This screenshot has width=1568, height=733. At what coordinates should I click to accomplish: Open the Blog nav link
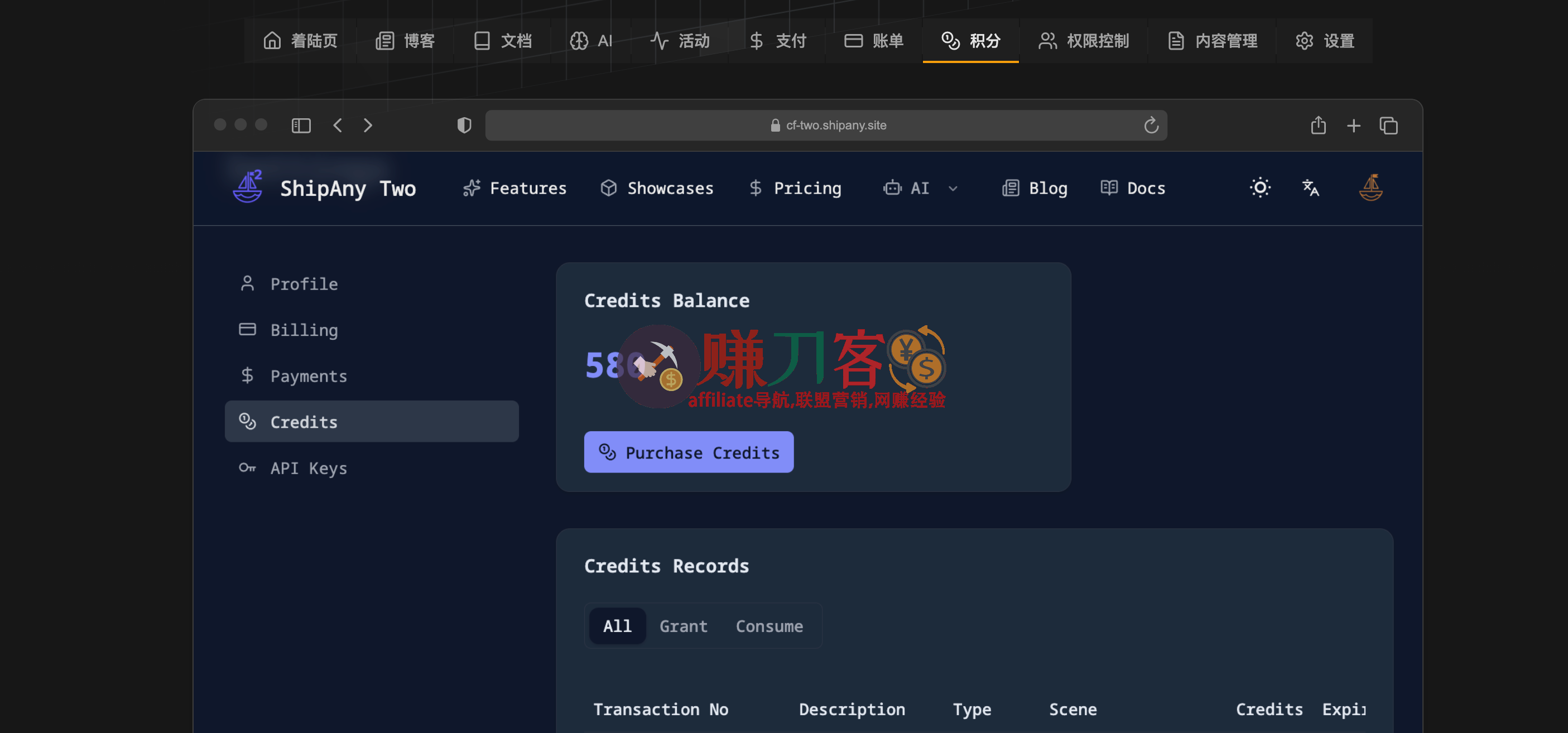pos(1035,189)
